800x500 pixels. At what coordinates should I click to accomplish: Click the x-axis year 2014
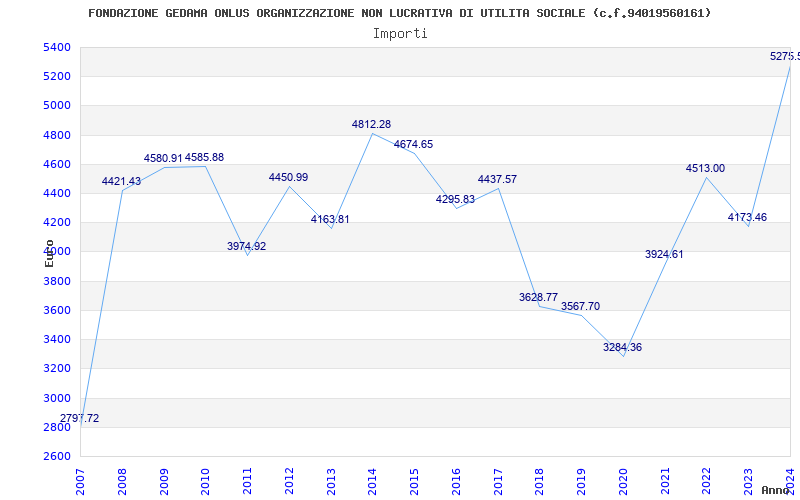372,482
